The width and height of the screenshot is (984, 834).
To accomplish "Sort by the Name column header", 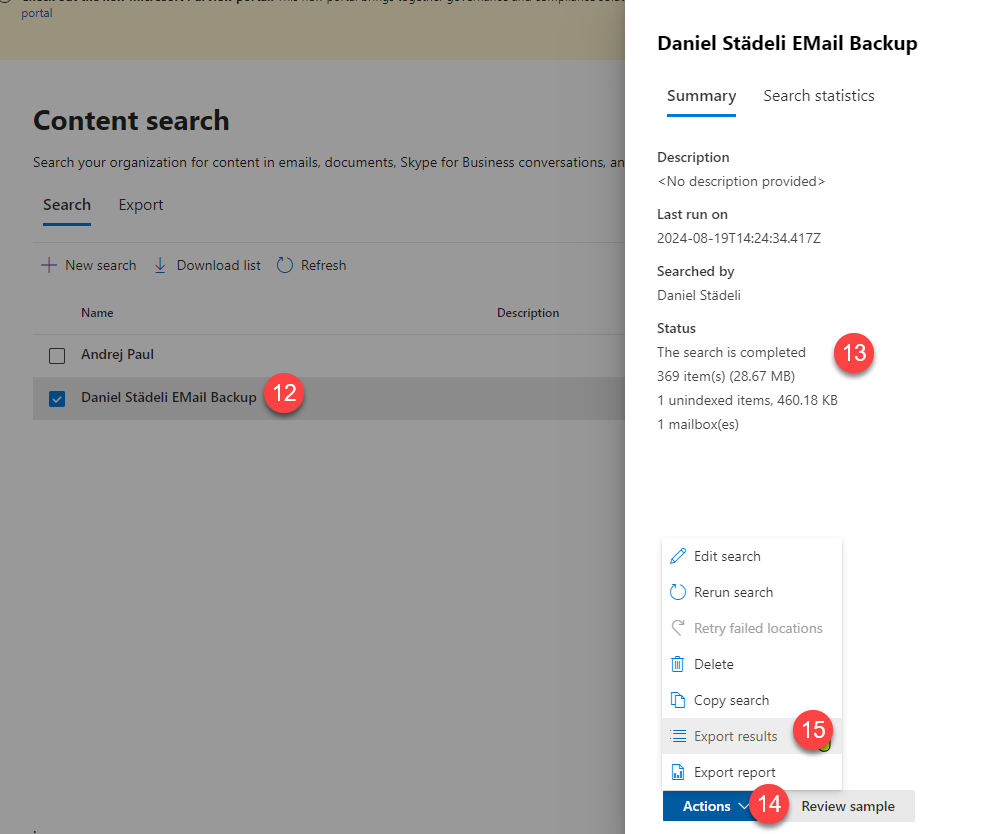I will [97, 313].
